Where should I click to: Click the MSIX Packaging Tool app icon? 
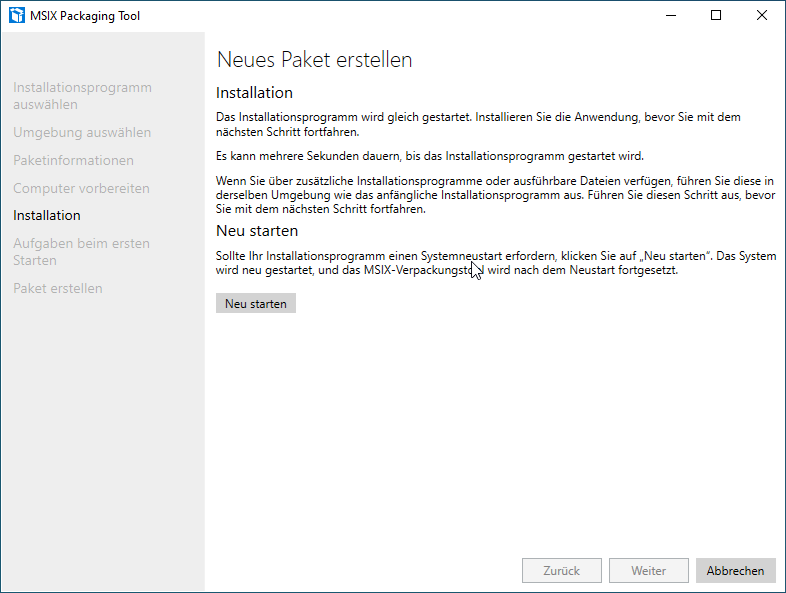coord(17,16)
